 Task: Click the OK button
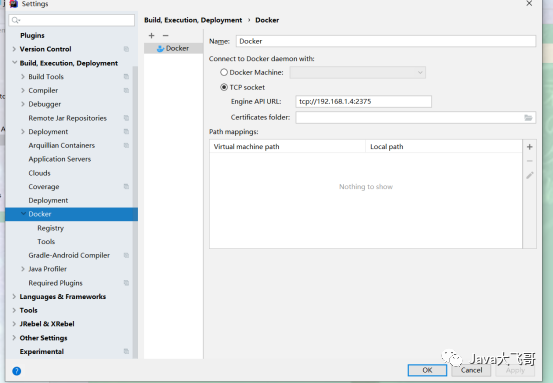tap(427, 370)
